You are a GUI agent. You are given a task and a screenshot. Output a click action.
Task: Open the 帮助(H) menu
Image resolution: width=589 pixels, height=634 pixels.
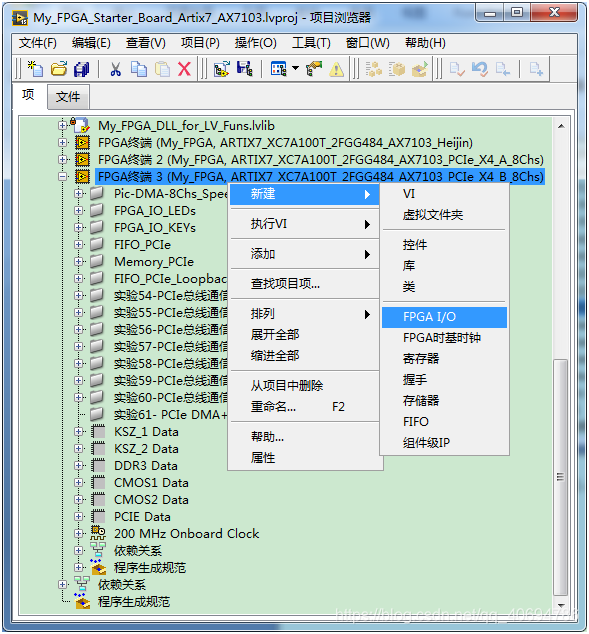point(425,43)
